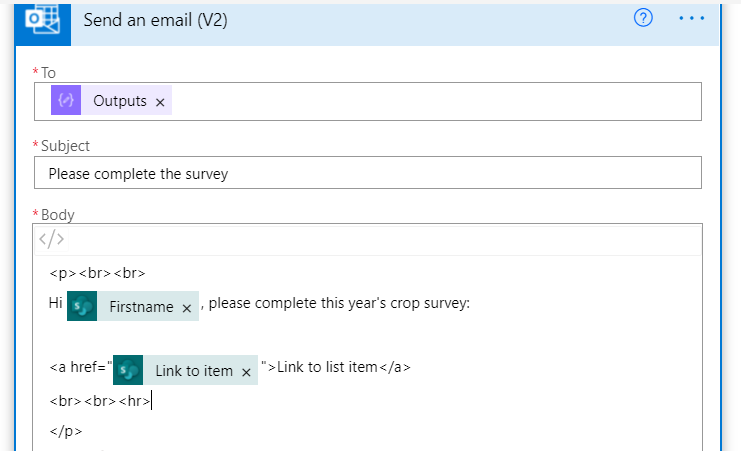The width and height of the screenshot is (741, 451).
Task: Click the Outlook connector icon
Action: pos(43,21)
